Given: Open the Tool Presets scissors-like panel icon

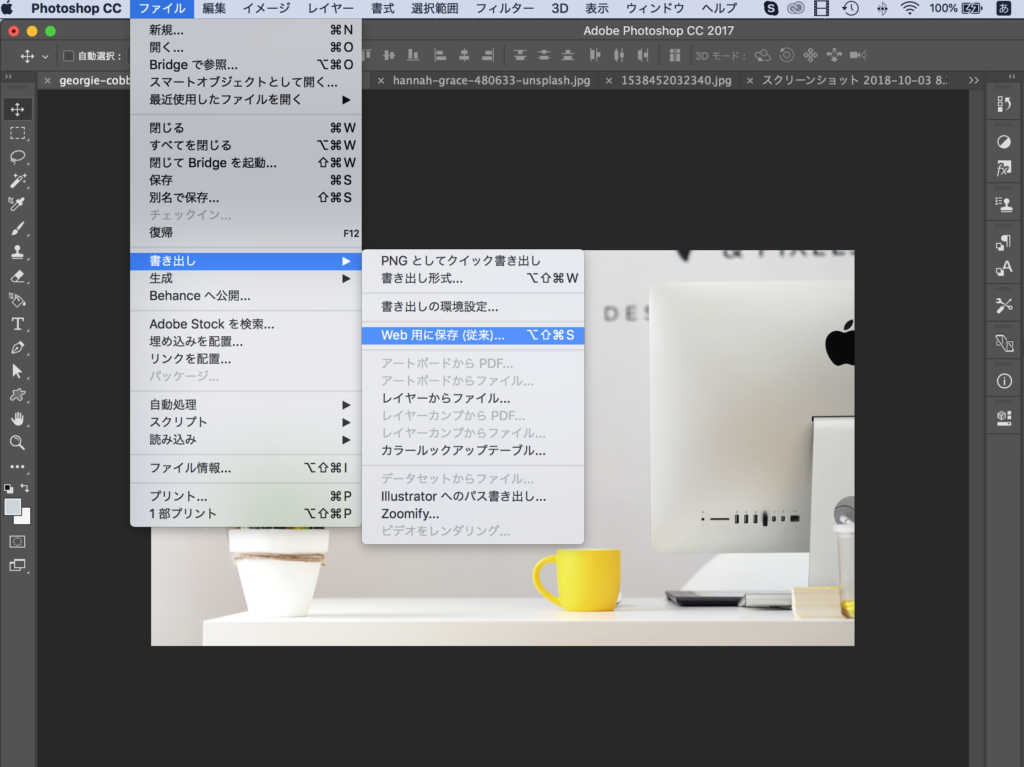Looking at the screenshot, I should (1004, 305).
